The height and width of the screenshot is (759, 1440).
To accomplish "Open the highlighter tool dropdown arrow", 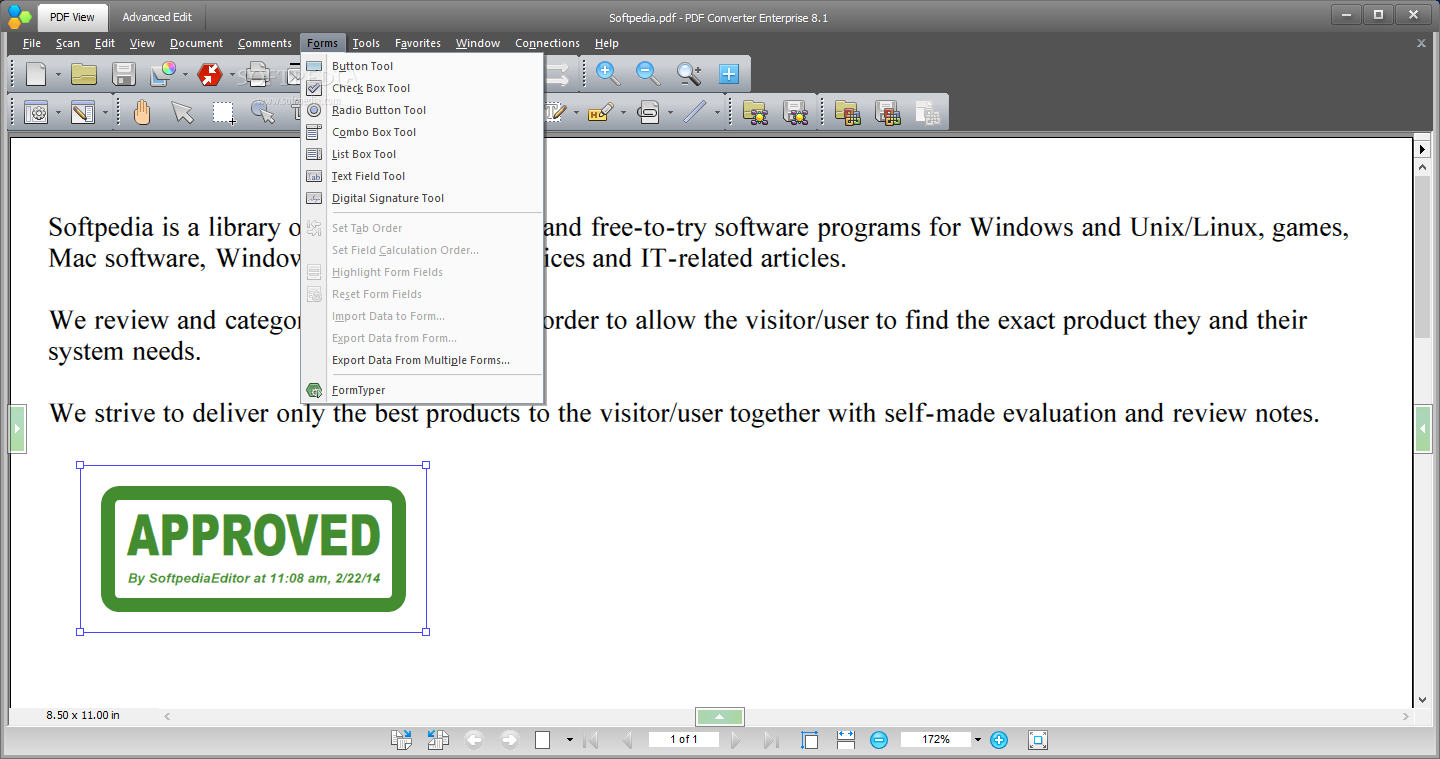I will point(623,113).
